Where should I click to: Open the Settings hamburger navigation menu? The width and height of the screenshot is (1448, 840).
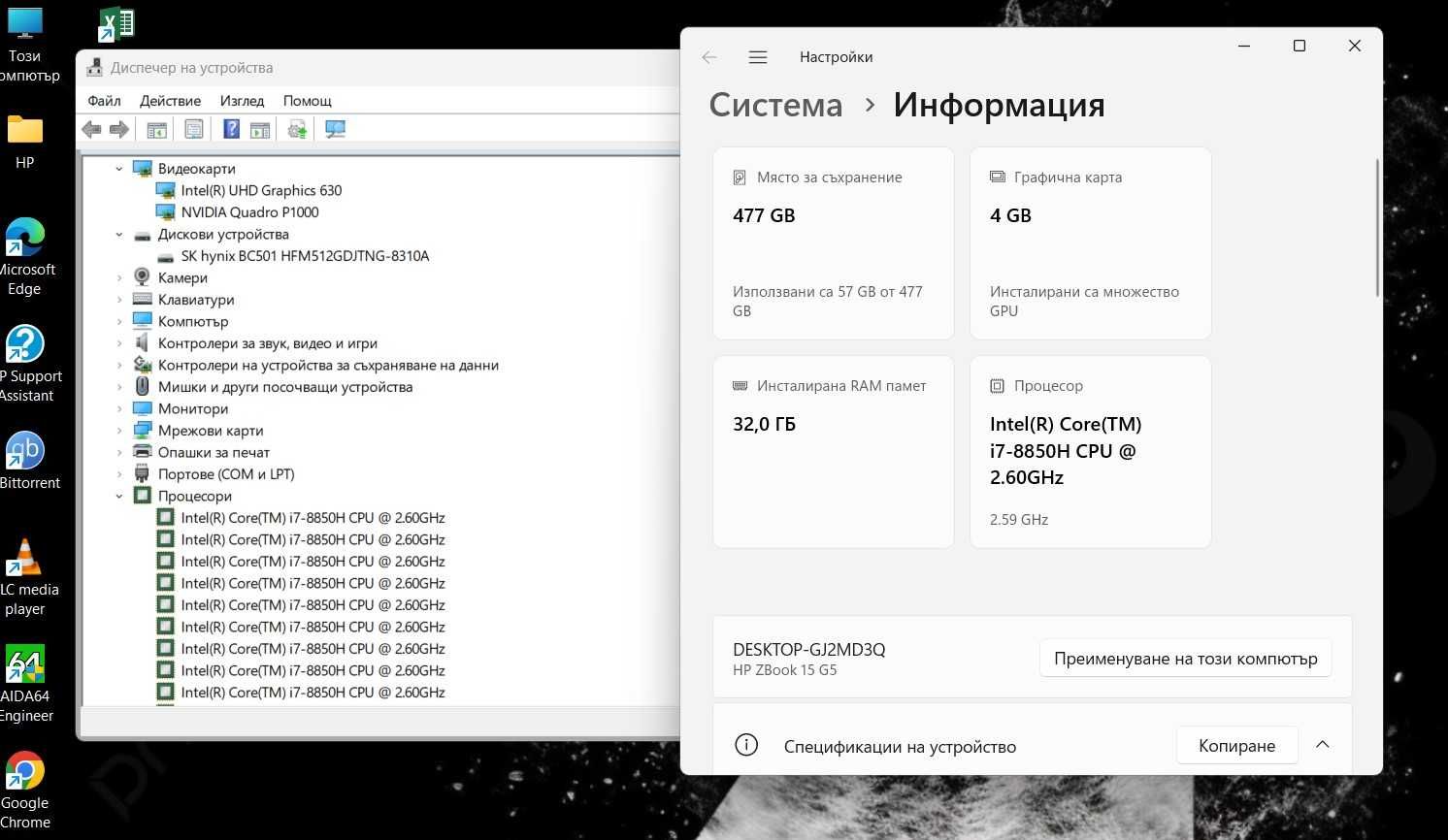pyautogui.click(x=758, y=57)
